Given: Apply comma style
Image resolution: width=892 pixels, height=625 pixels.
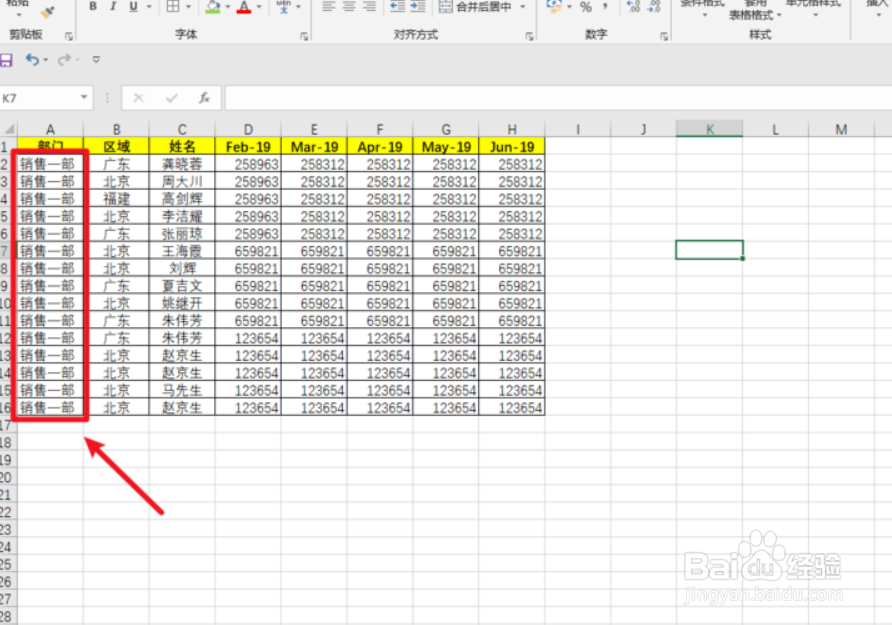Looking at the screenshot, I should tap(605, 6).
